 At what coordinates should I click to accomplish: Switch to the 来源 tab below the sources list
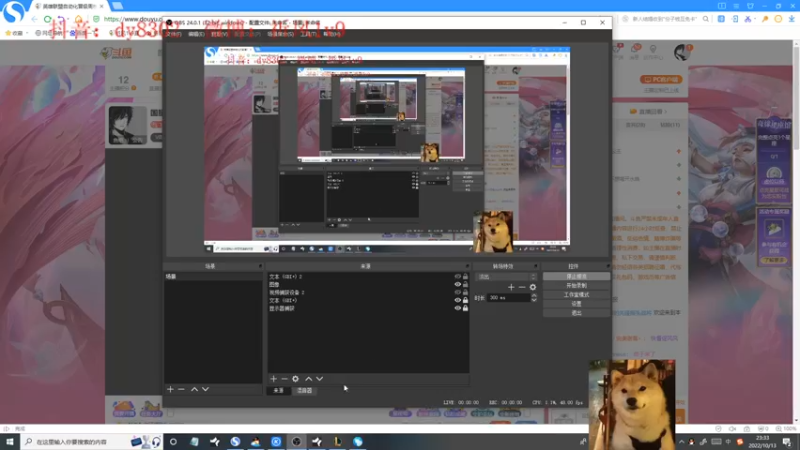[x=279, y=390]
